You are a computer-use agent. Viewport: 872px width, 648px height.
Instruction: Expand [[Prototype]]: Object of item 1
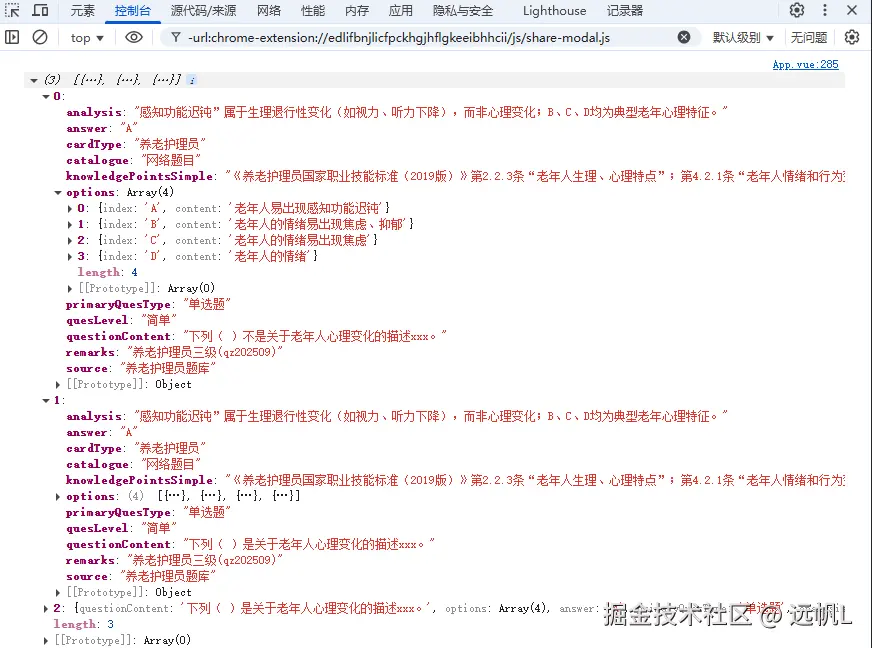58,592
